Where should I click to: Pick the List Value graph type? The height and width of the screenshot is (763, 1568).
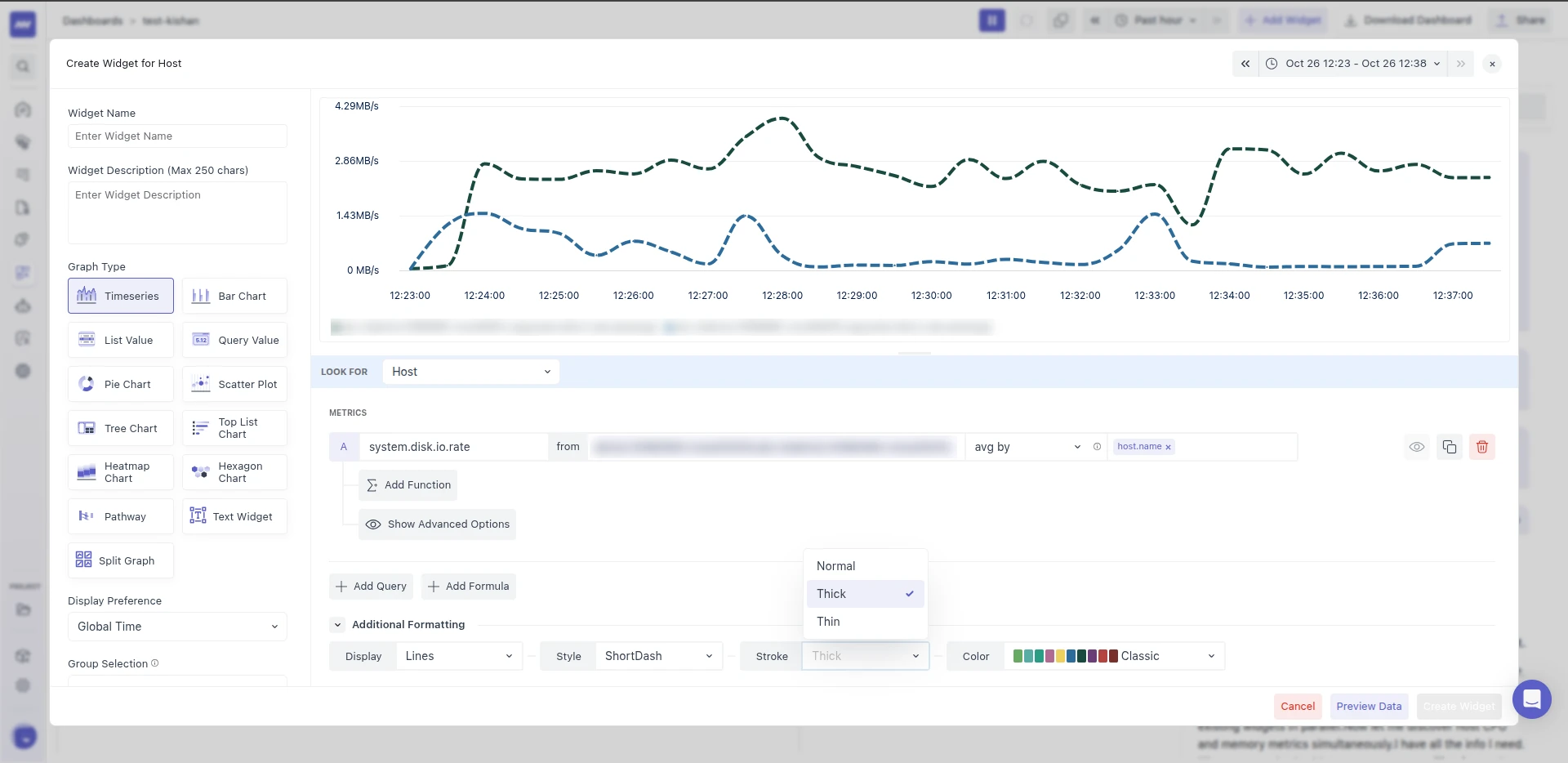click(x=121, y=340)
